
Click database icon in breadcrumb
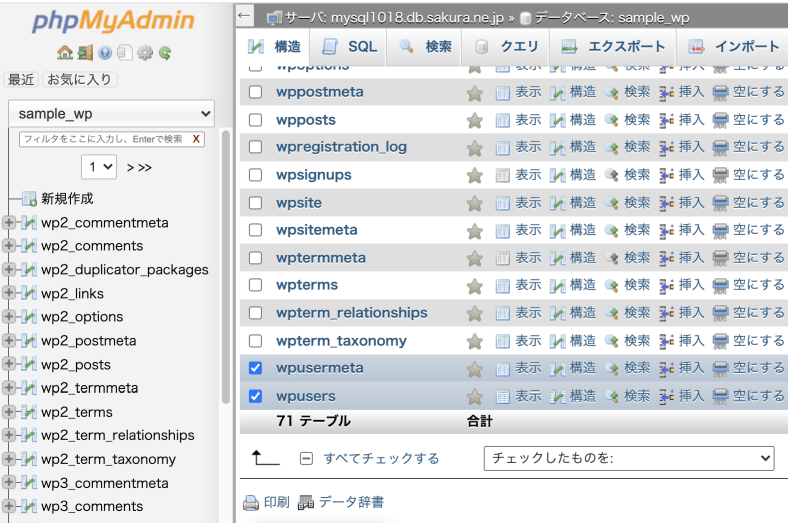pyautogui.click(x=525, y=19)
